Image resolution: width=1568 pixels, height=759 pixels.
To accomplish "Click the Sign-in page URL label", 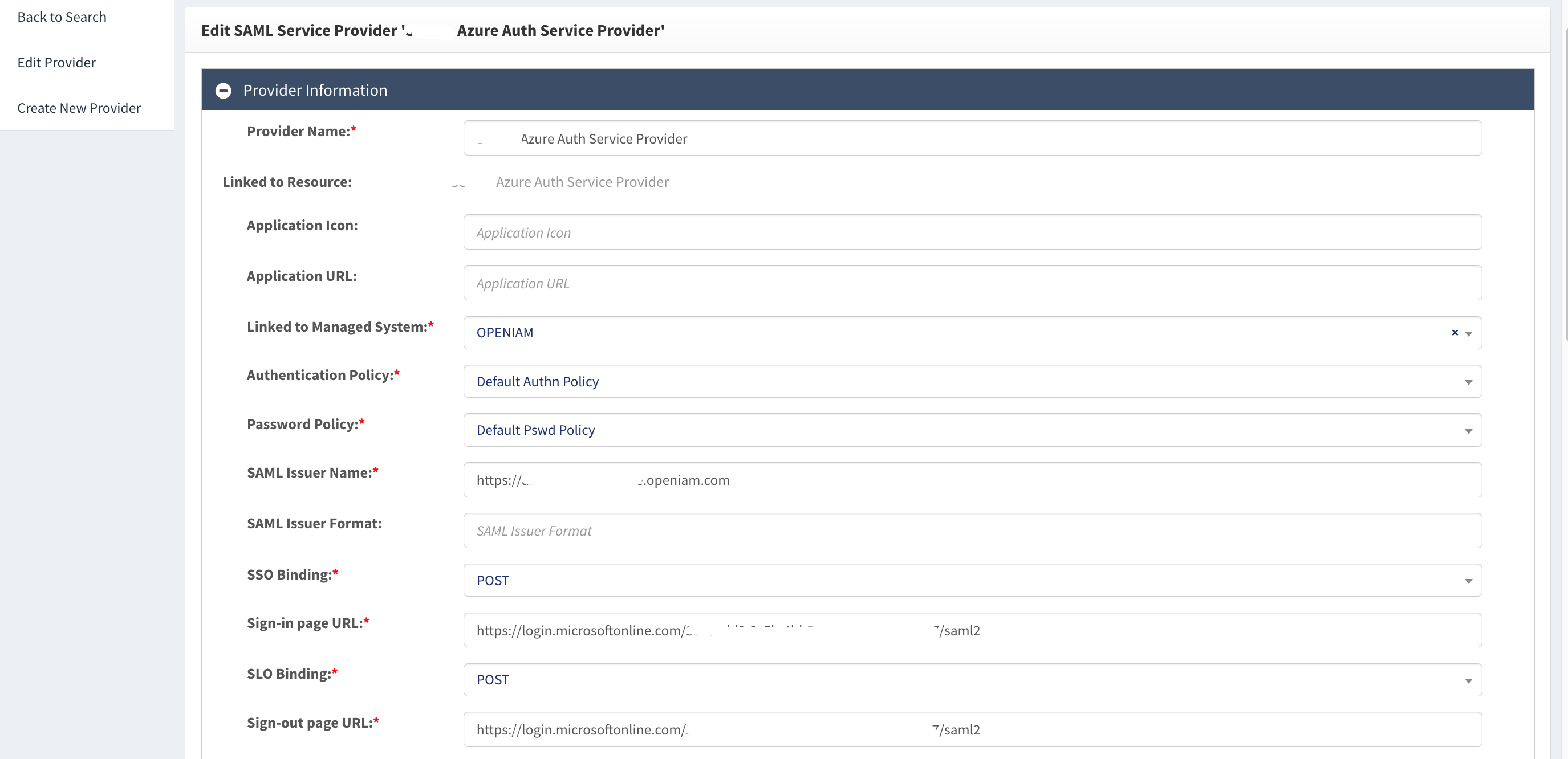I will coord(308,623).
